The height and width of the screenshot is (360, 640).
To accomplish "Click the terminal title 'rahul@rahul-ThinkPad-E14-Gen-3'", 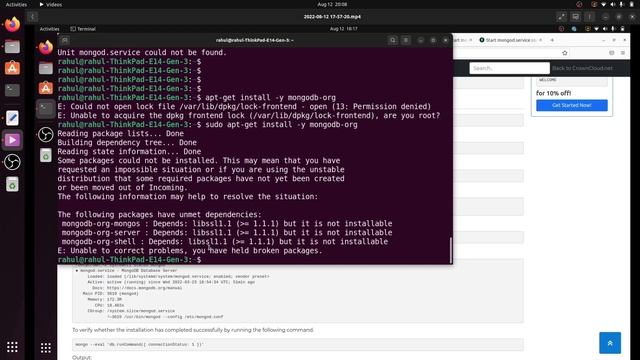I will click(x=255, y=40).
